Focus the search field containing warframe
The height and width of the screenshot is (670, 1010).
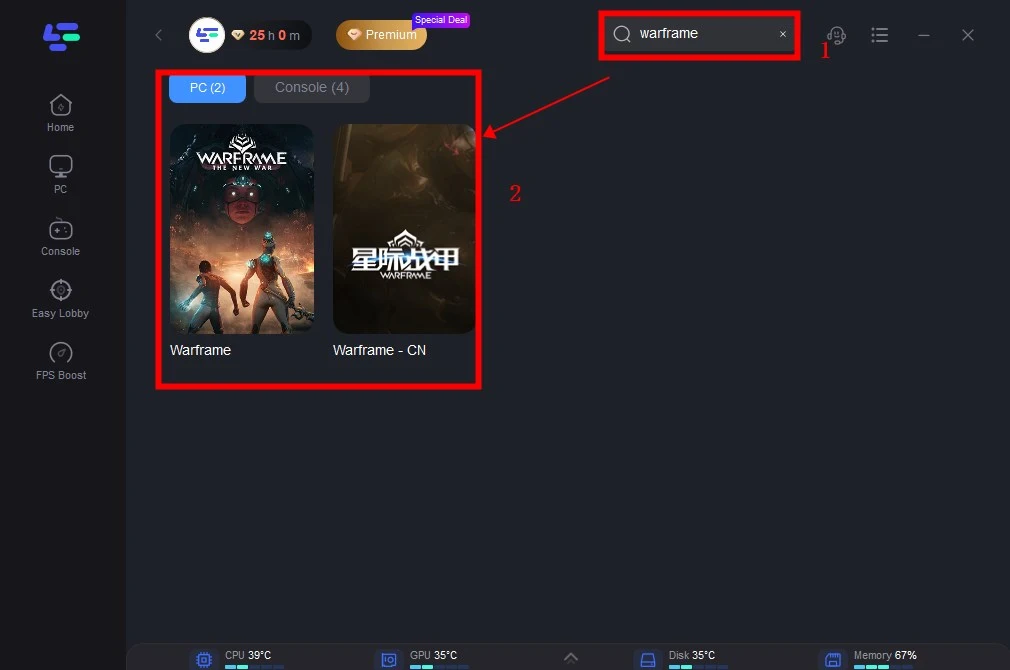[700, 34]
